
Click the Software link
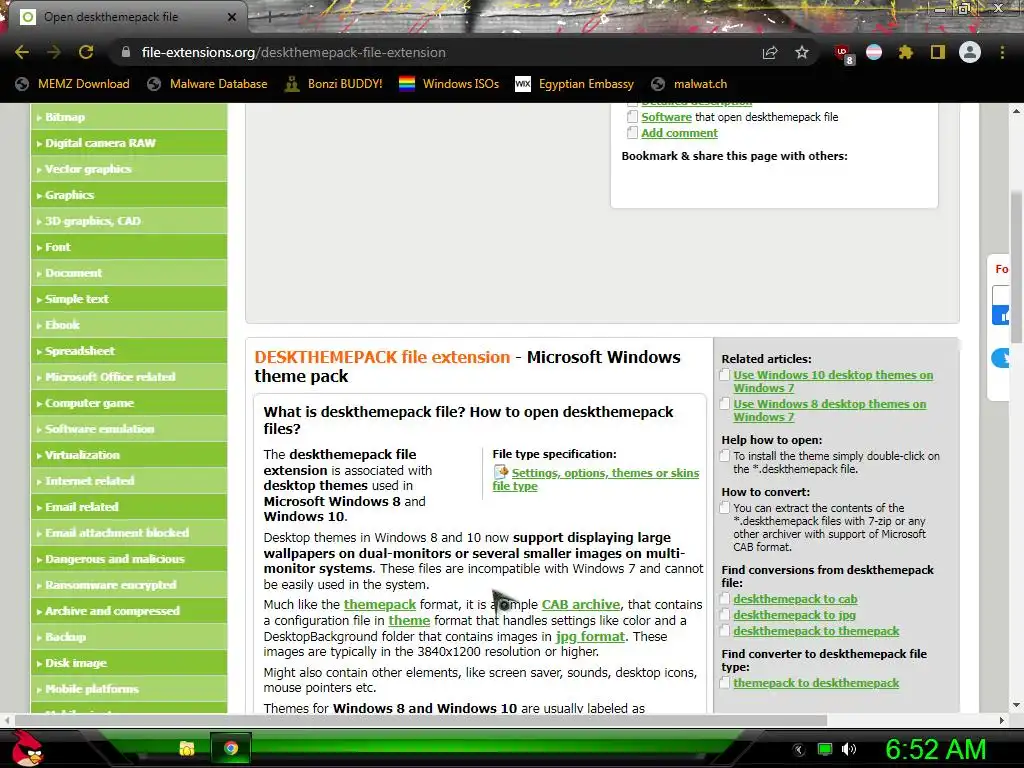tap(666, 117)
